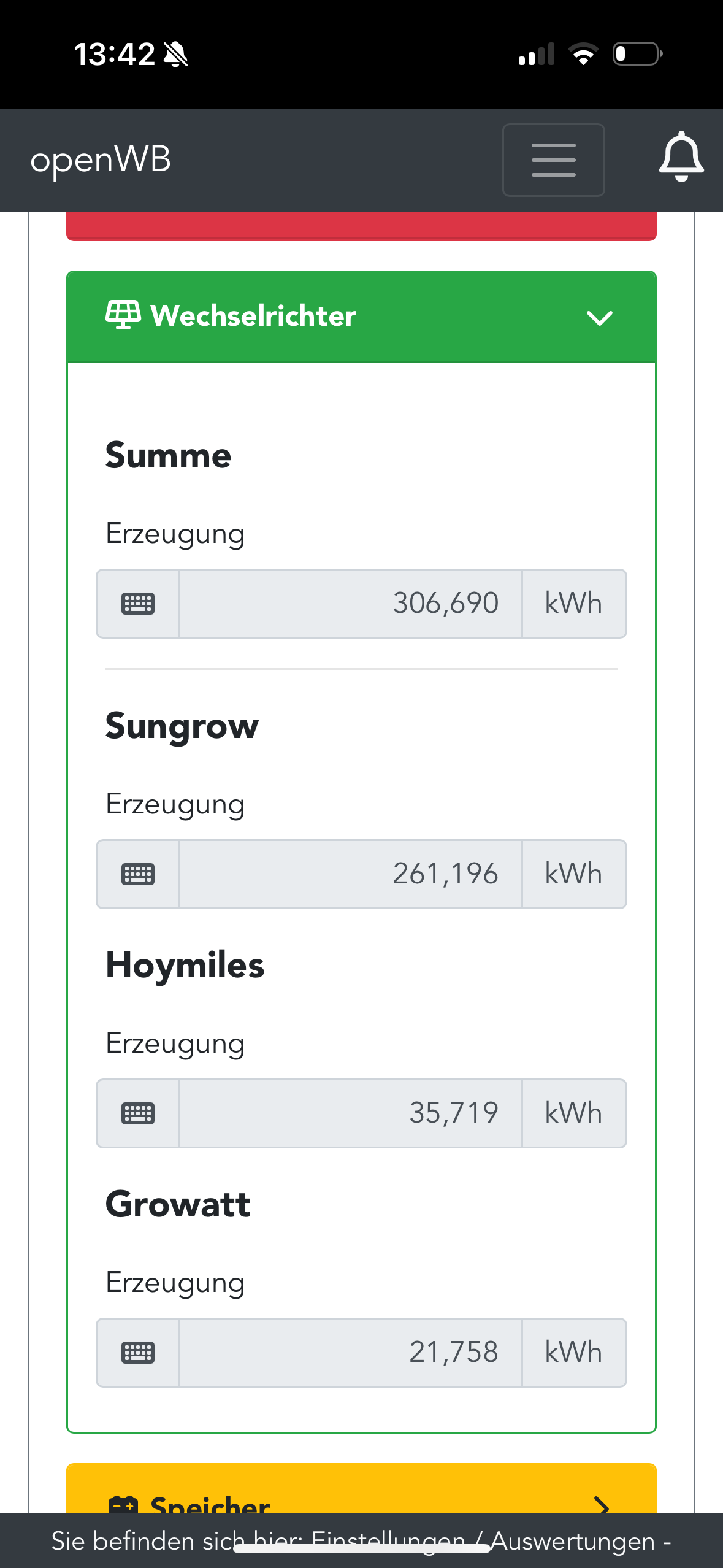The height and width of the screenshot is (1568, 723).
Task: Select the Growatt field showing 21,758
Action: 350,1353
